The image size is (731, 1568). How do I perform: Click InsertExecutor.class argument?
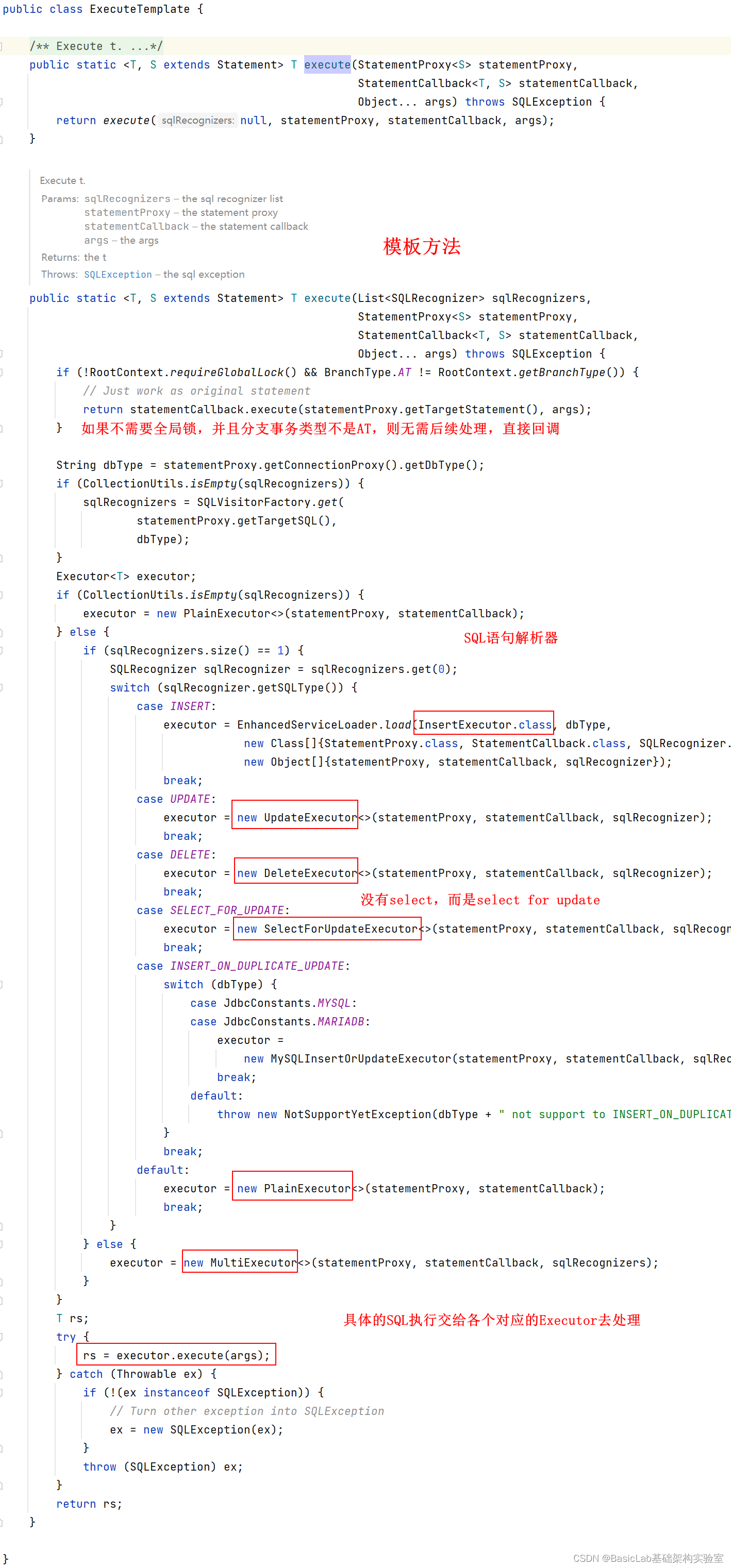click(485, 725)
